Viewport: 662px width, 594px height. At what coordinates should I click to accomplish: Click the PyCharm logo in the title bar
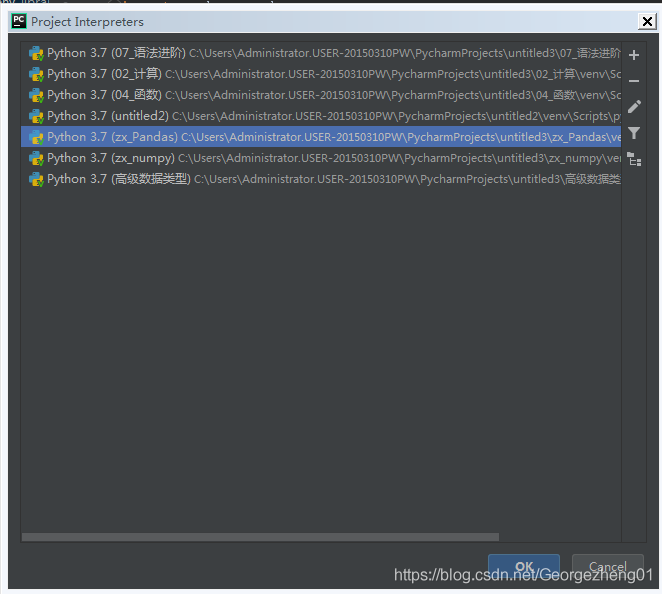(x=19, y=21)
